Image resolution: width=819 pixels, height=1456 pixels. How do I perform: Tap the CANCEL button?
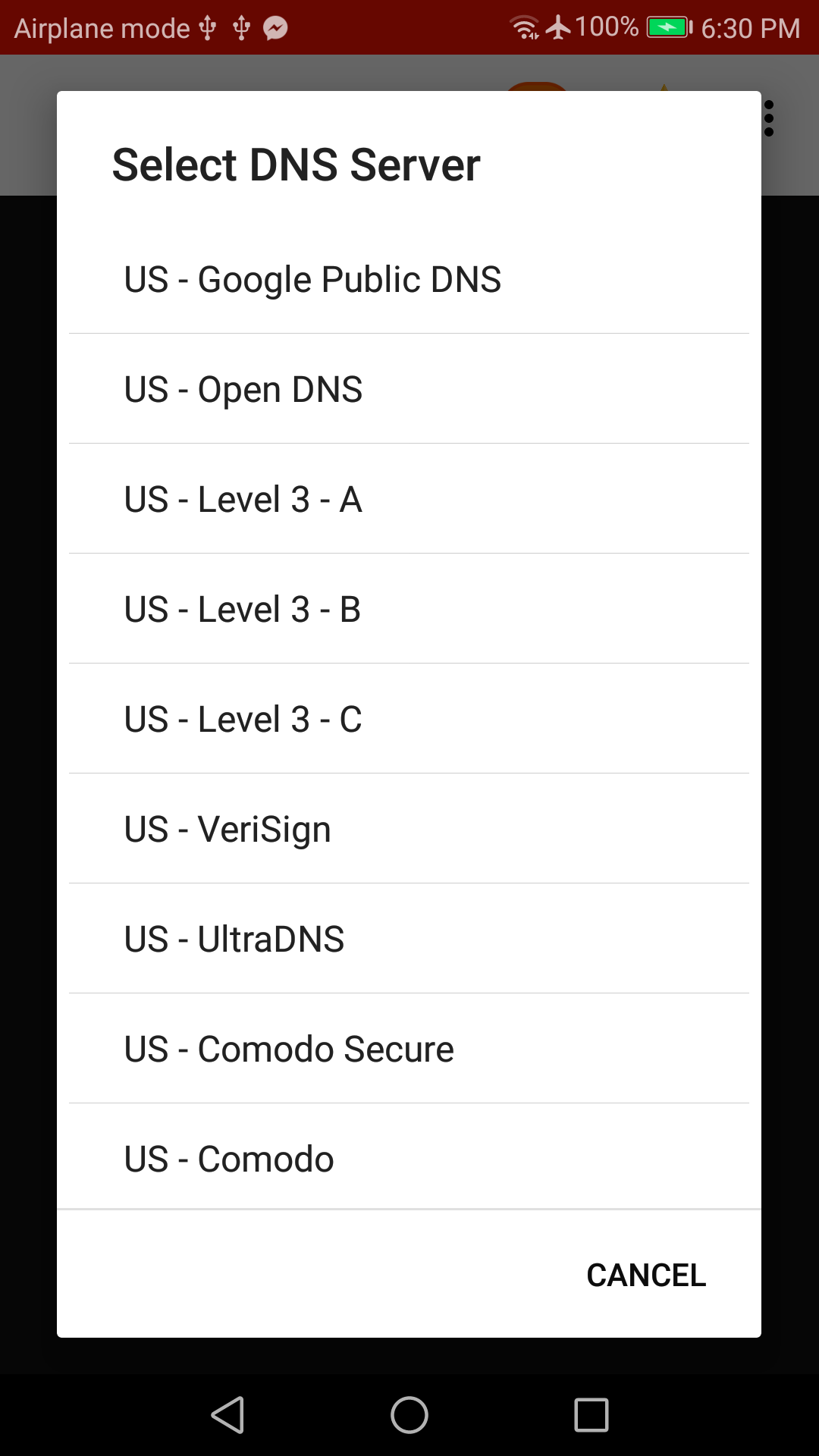(x=646, y=1276)
